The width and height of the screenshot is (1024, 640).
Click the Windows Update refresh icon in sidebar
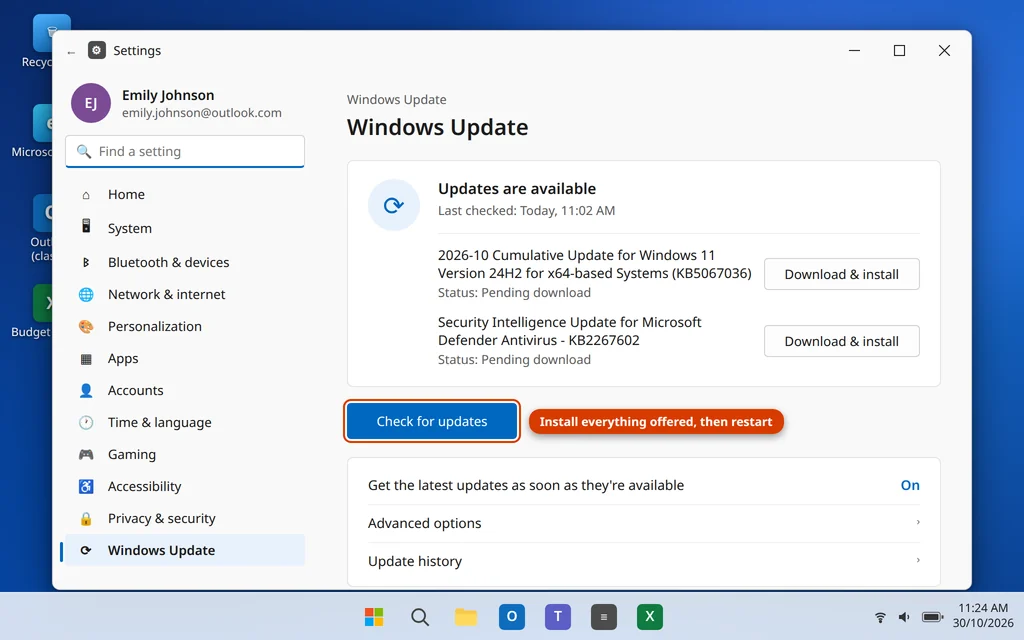pyautogui.click(x=86, y=551)
